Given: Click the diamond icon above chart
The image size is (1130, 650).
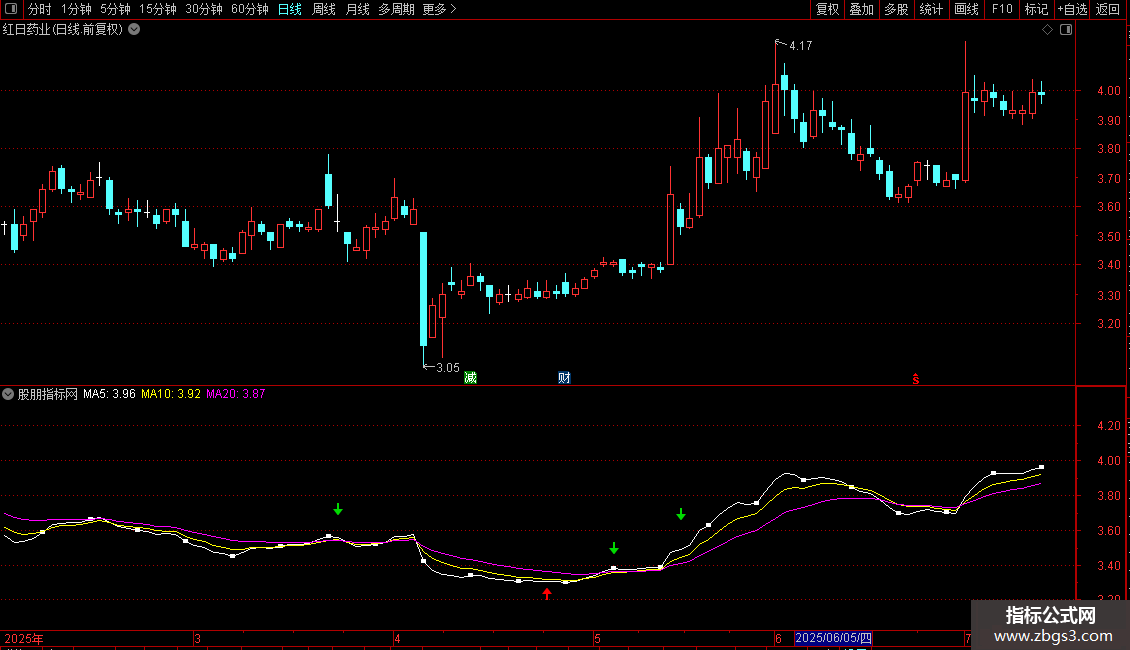Looking at the screenshot, I should pyautogui.click(x=1048, y=30).
